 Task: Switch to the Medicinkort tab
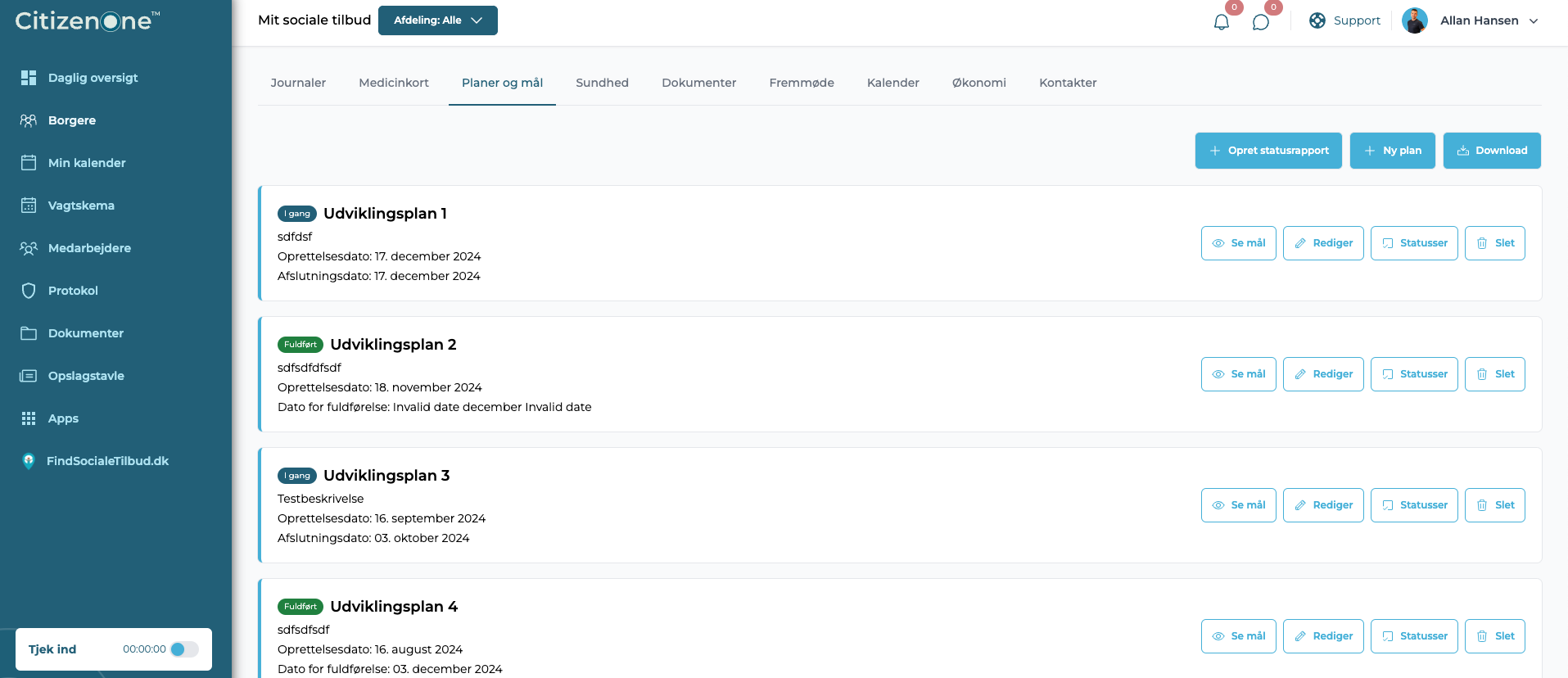394,83
